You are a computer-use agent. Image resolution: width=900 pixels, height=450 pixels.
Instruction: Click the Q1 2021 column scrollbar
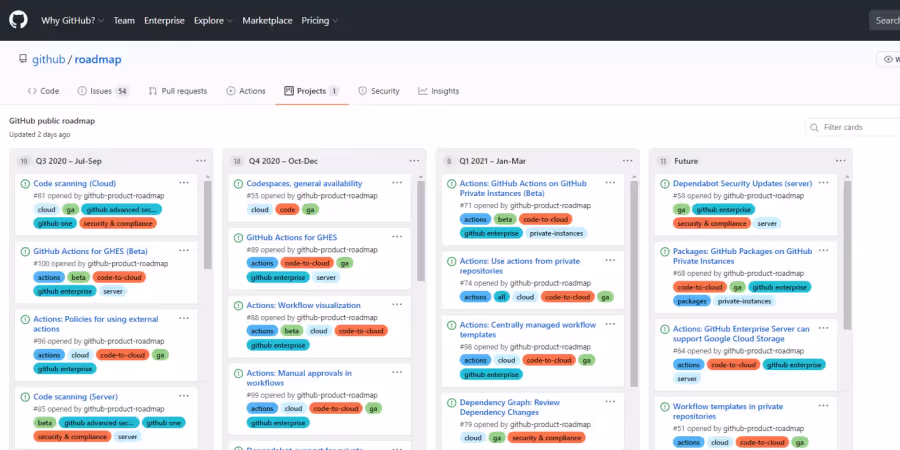tap(634, 284)
